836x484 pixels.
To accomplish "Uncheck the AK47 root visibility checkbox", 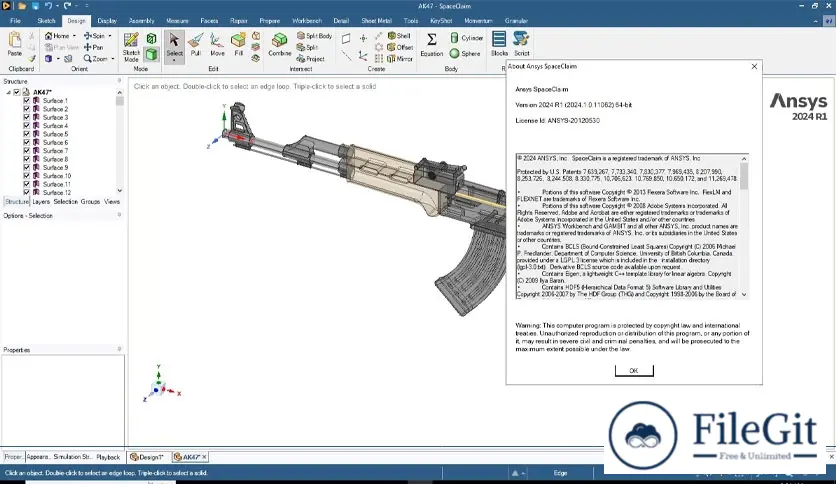I will [x=17, y=92].
